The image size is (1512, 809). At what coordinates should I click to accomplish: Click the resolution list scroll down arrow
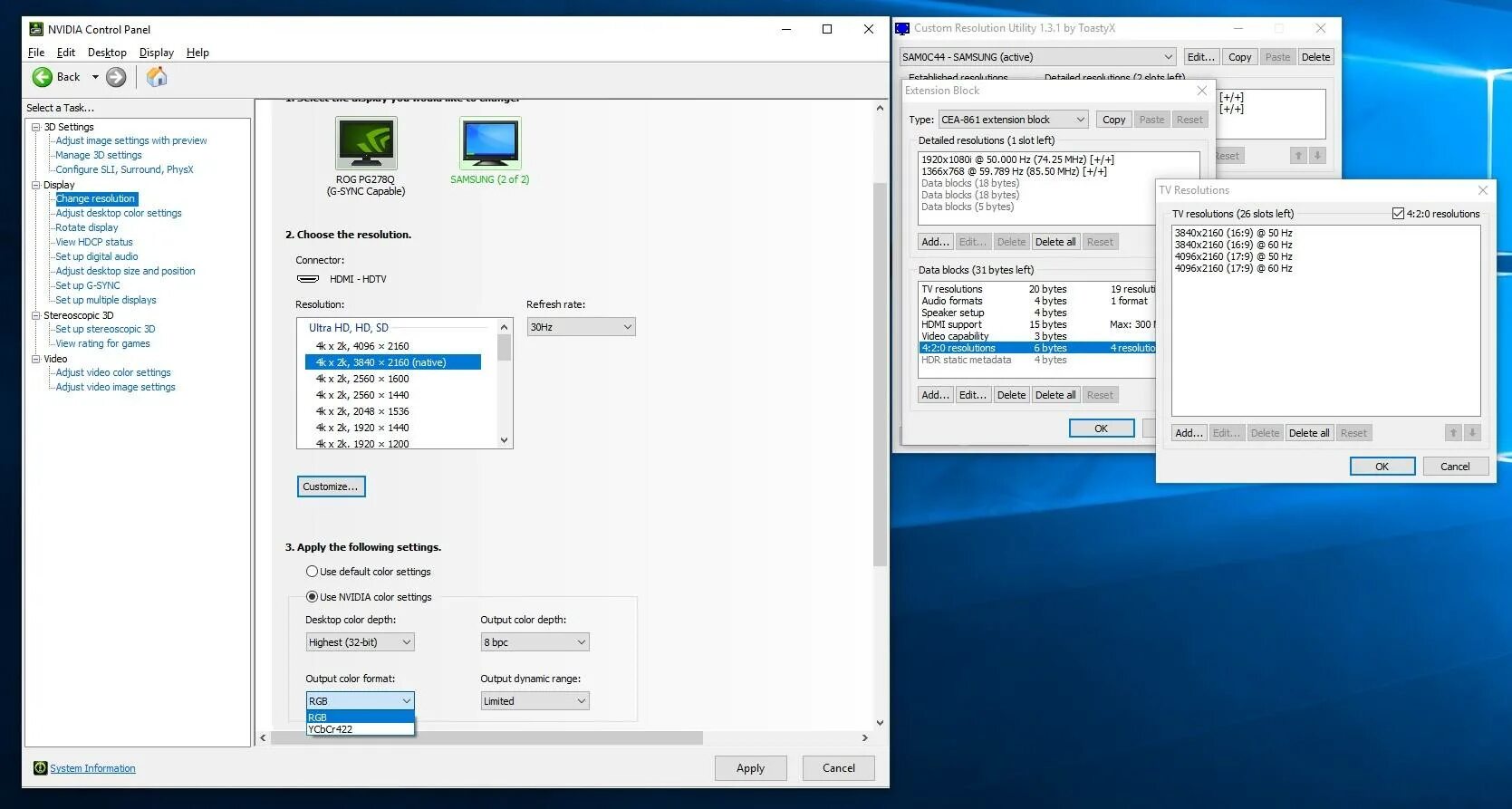[x=505, y=441]
